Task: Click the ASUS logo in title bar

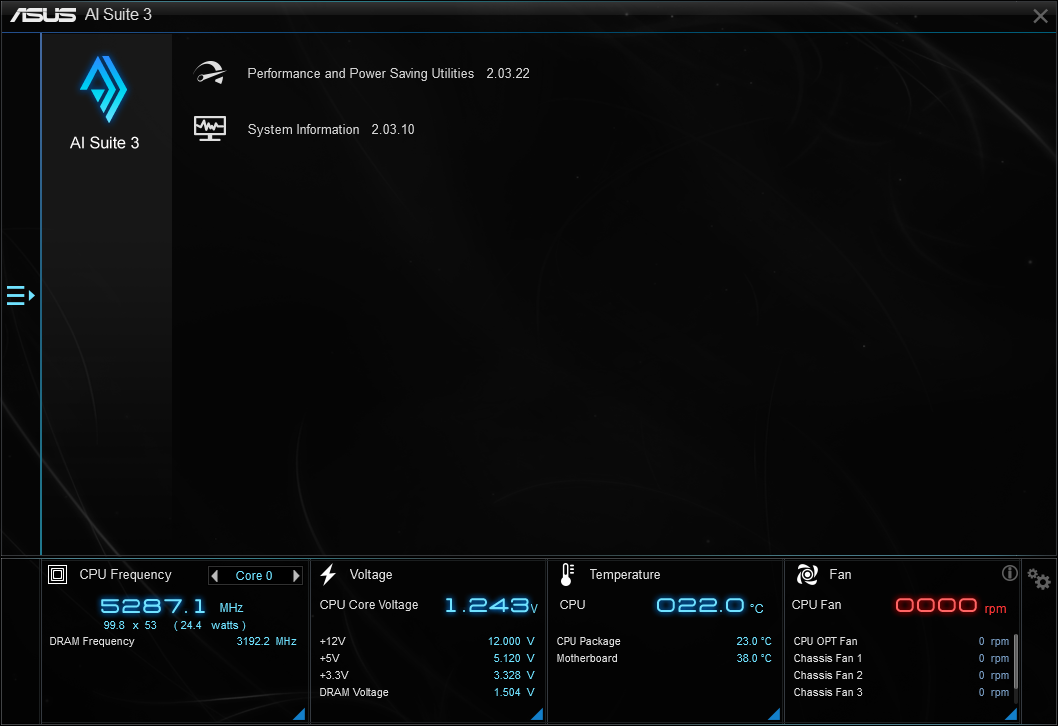Action: pyautogui.click(x=43, y=15)
